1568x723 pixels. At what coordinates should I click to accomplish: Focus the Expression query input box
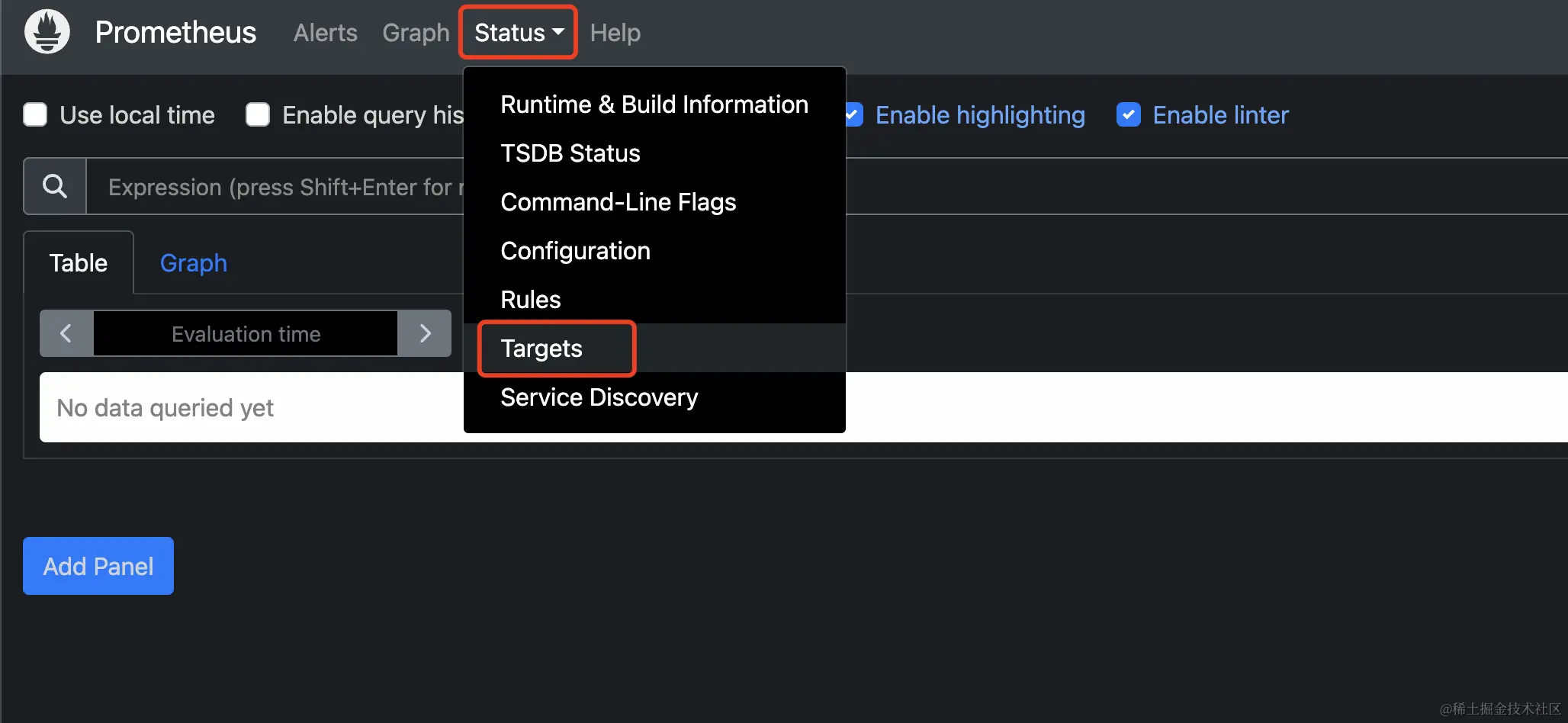[275, 187]
